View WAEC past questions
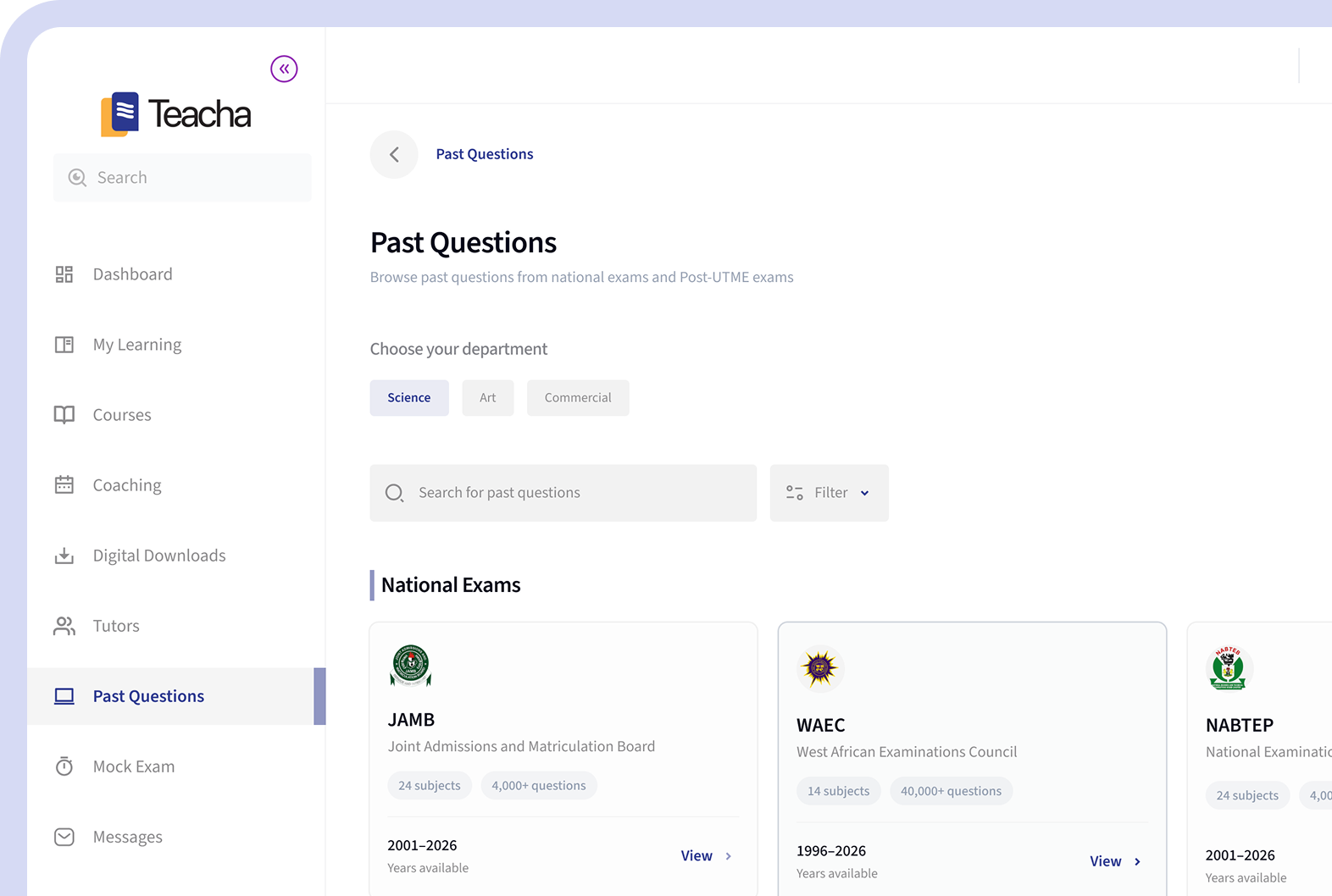Screen dimensions: 1332x896 1115,861
